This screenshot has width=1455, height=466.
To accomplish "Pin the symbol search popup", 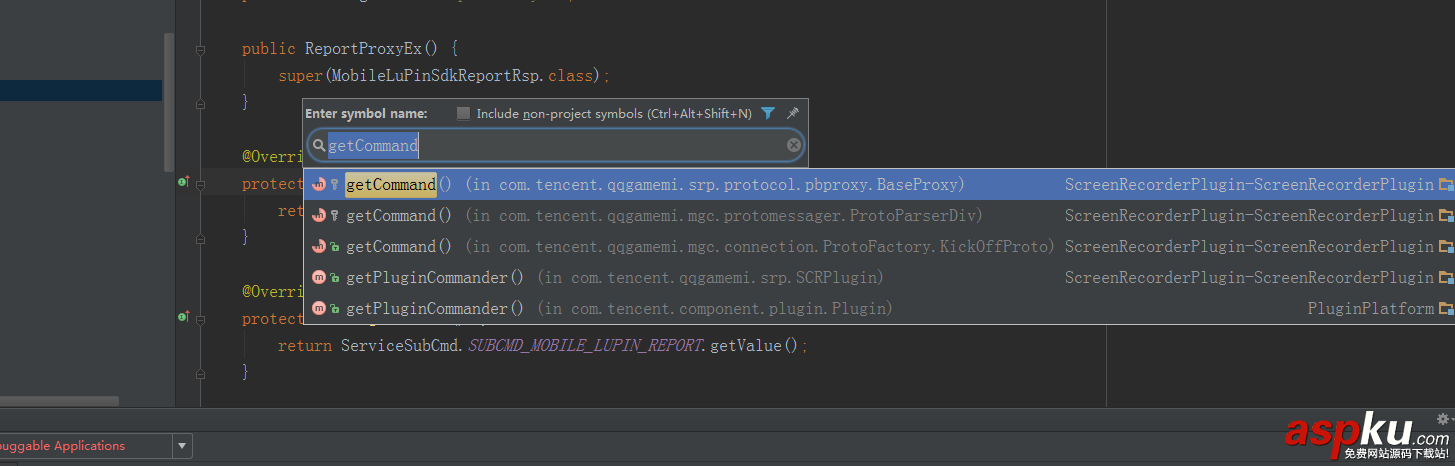I will tap(792, 113).
